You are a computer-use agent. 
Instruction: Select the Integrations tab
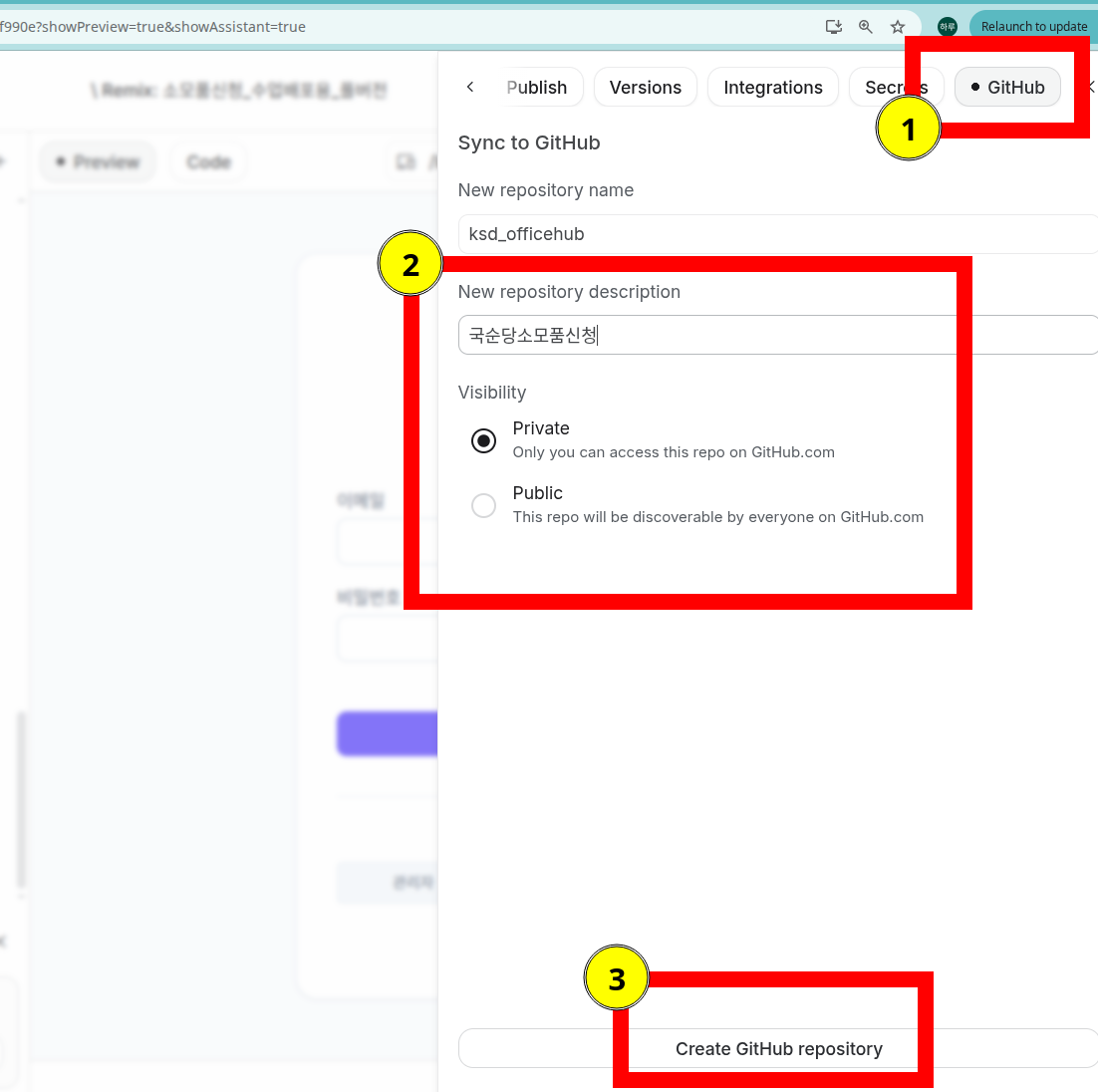pos(773,88)
